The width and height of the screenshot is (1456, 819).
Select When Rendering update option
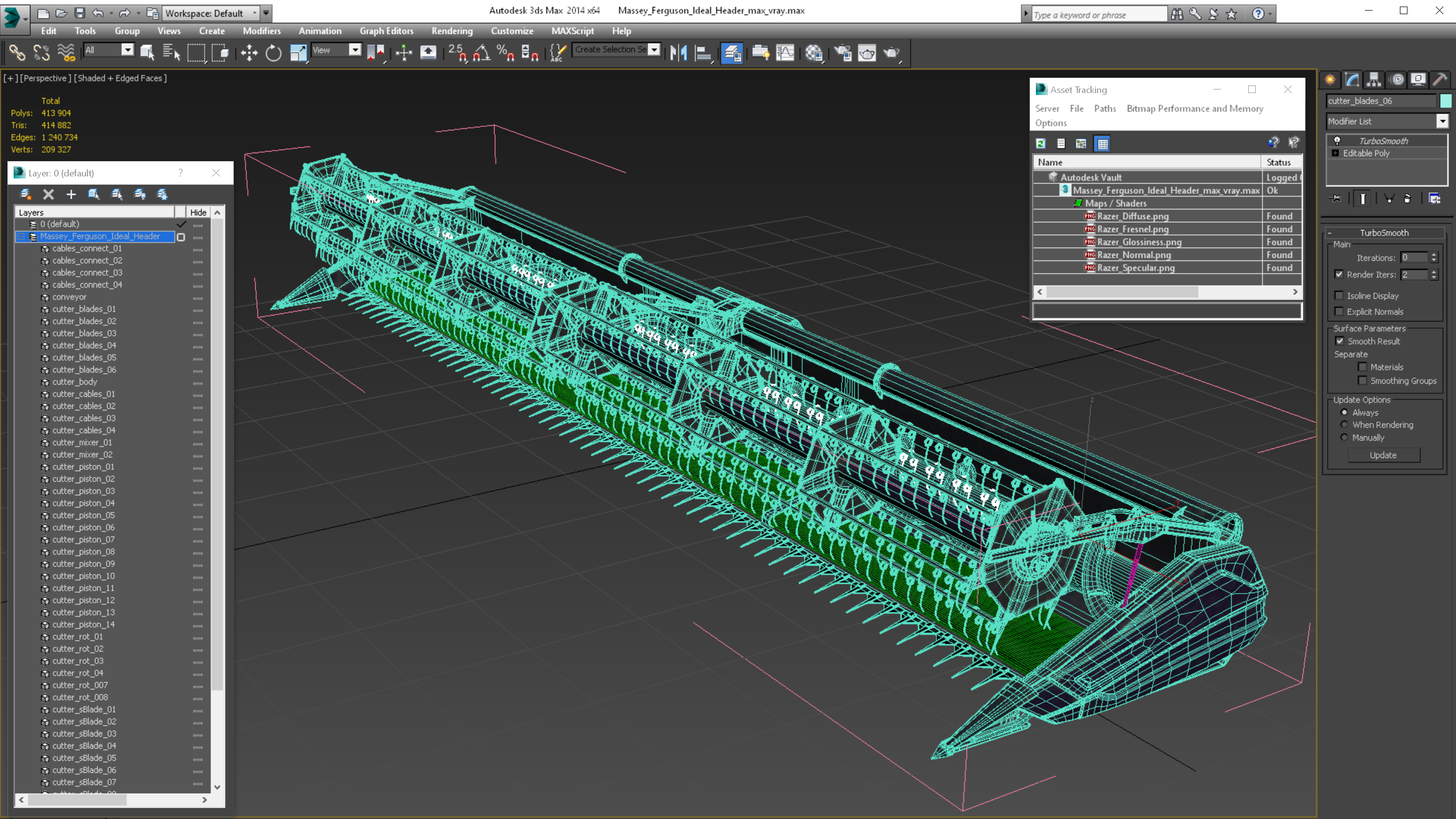[x=1344, y=425]
